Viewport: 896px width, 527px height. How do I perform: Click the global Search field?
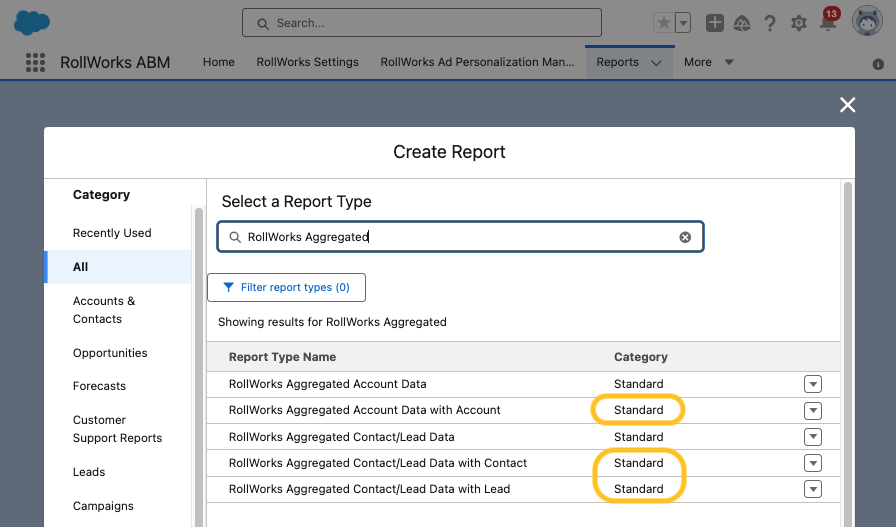pos(422,23)
